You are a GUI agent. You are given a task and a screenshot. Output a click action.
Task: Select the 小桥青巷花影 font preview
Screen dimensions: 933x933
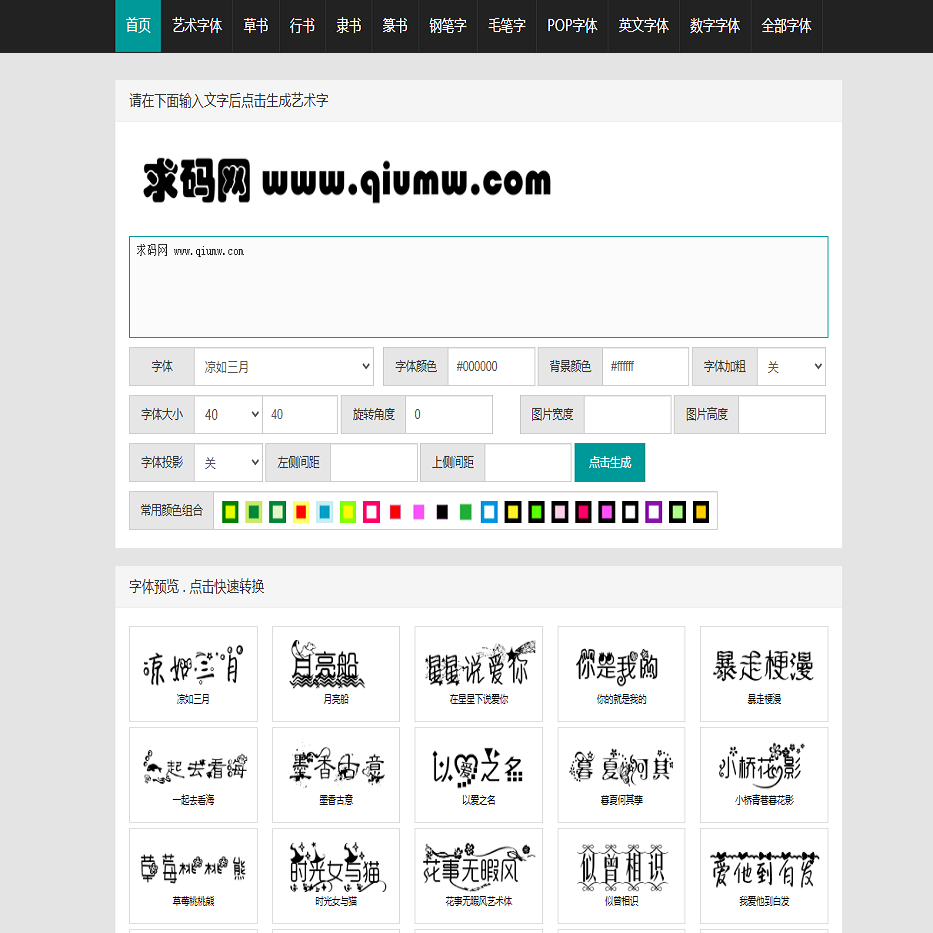coord(763,774)
